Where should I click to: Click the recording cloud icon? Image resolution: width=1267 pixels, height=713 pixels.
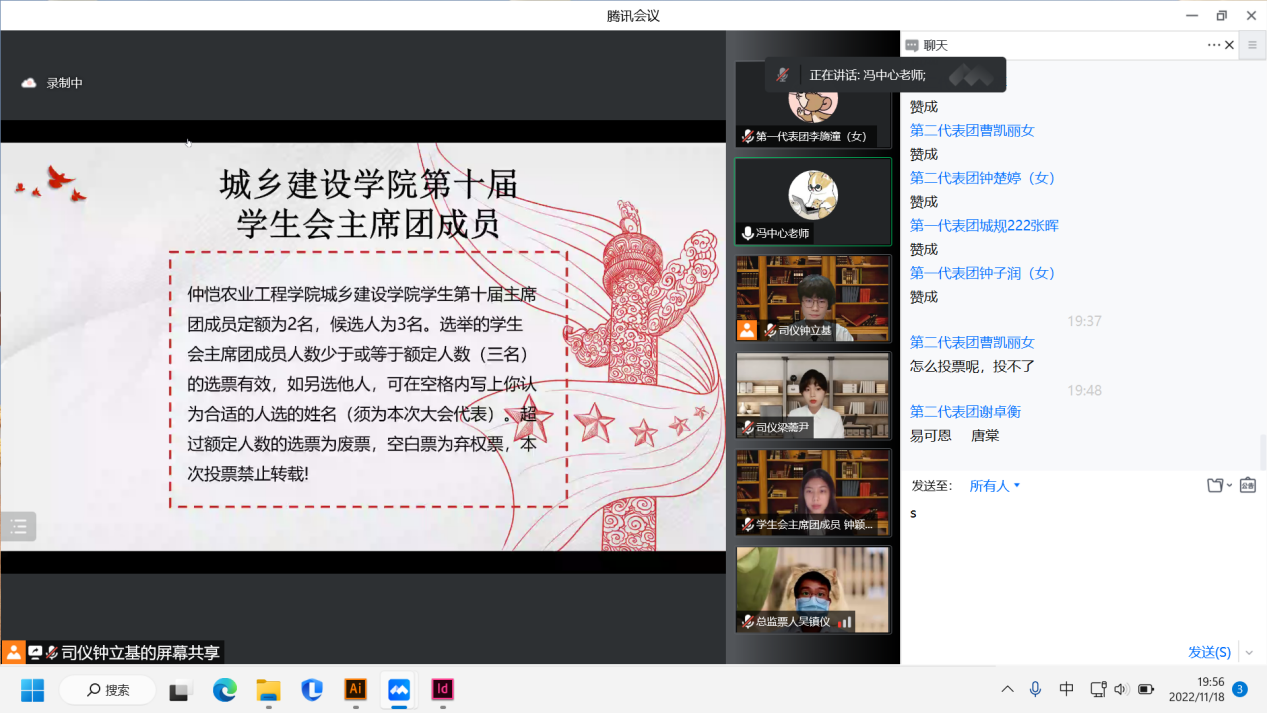29,83
